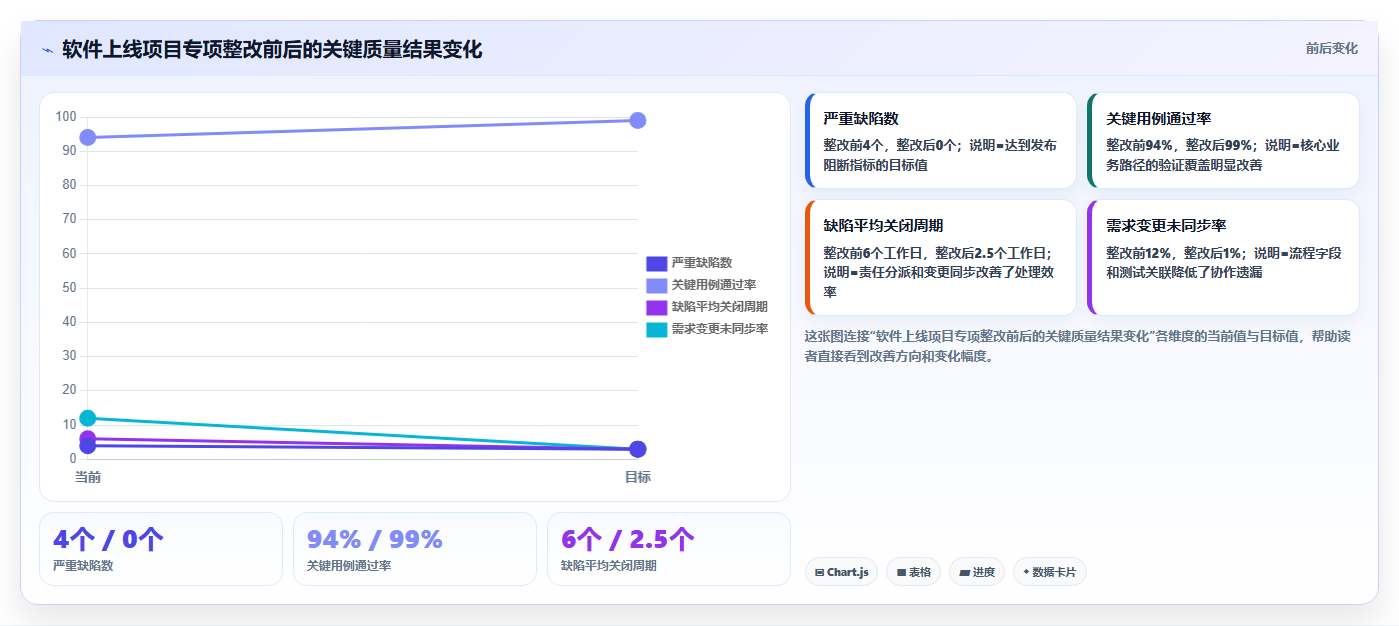Click the cyan 需求变更未同步率 point at 当前
The image size is (1399, 626).
[x=88, y=418]
